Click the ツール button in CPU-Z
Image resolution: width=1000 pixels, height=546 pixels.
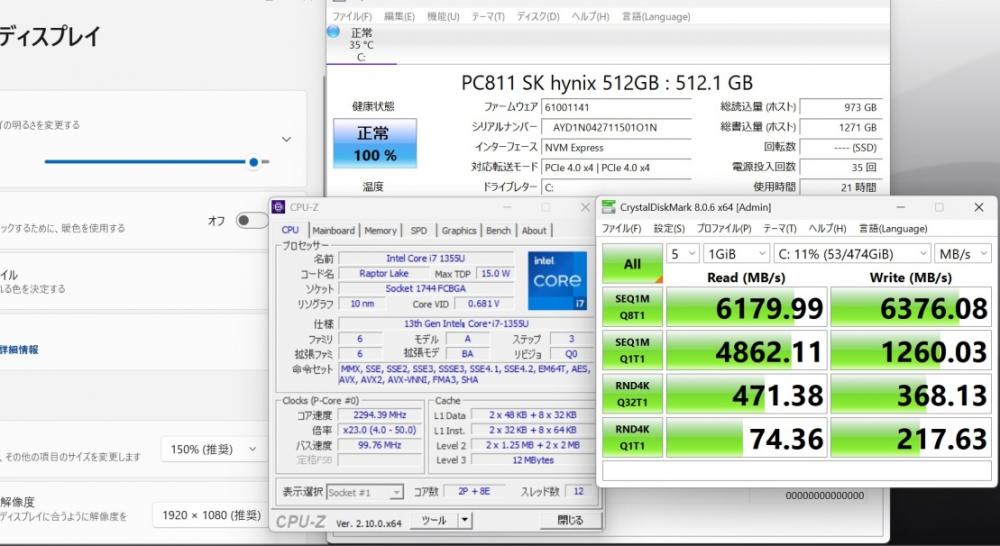coord(434,520)
